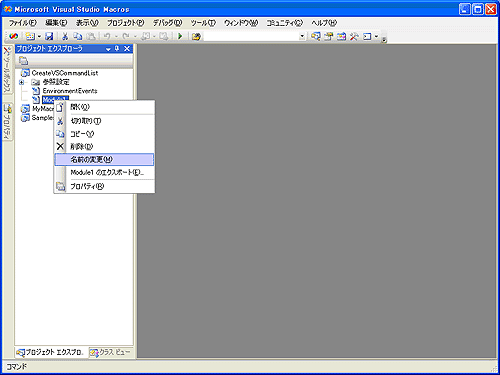
Task: Open toolbar options overflow button
Action: [x=384, y=39]
